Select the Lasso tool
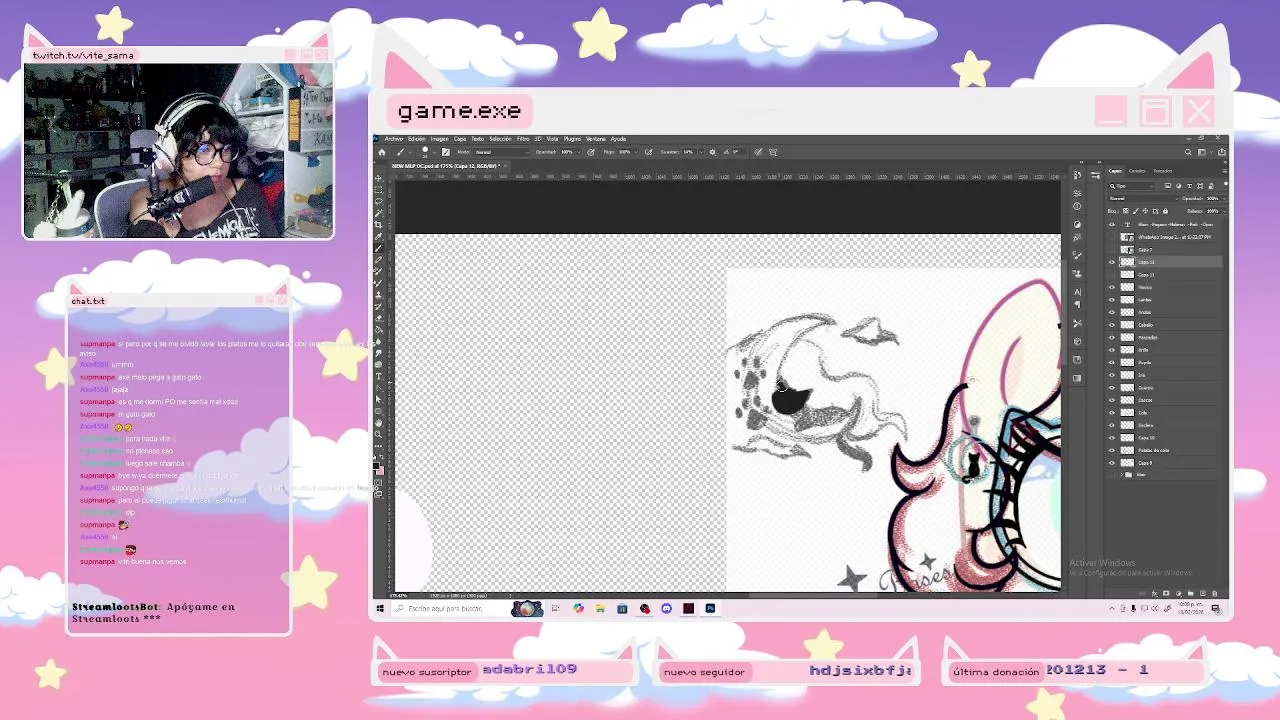1280x720 pixels. point(378,200)
